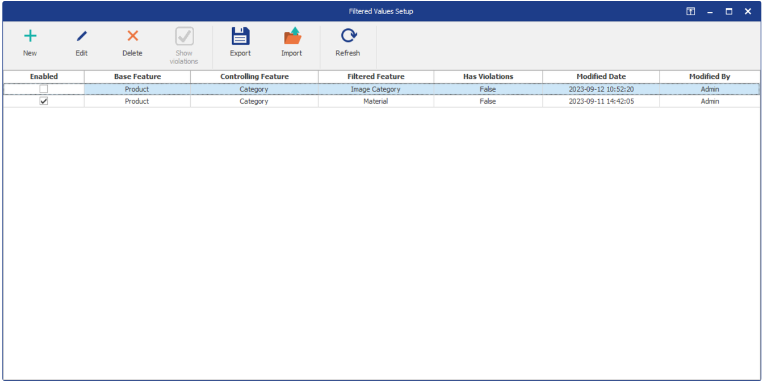This screenshot has width=766, height=382.
Task: Sort by the Has Violations column header
Action: (x=488, y=77)
